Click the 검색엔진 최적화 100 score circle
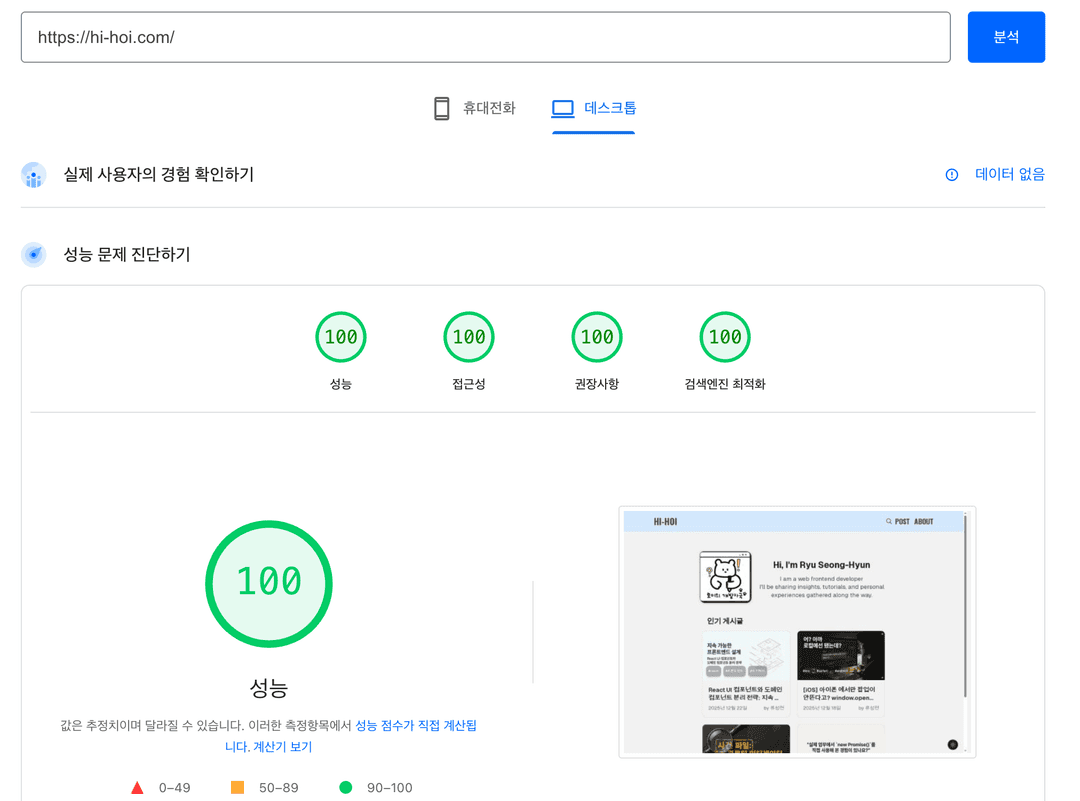This screenshot has height=801, width=1080. click(725, 337)
